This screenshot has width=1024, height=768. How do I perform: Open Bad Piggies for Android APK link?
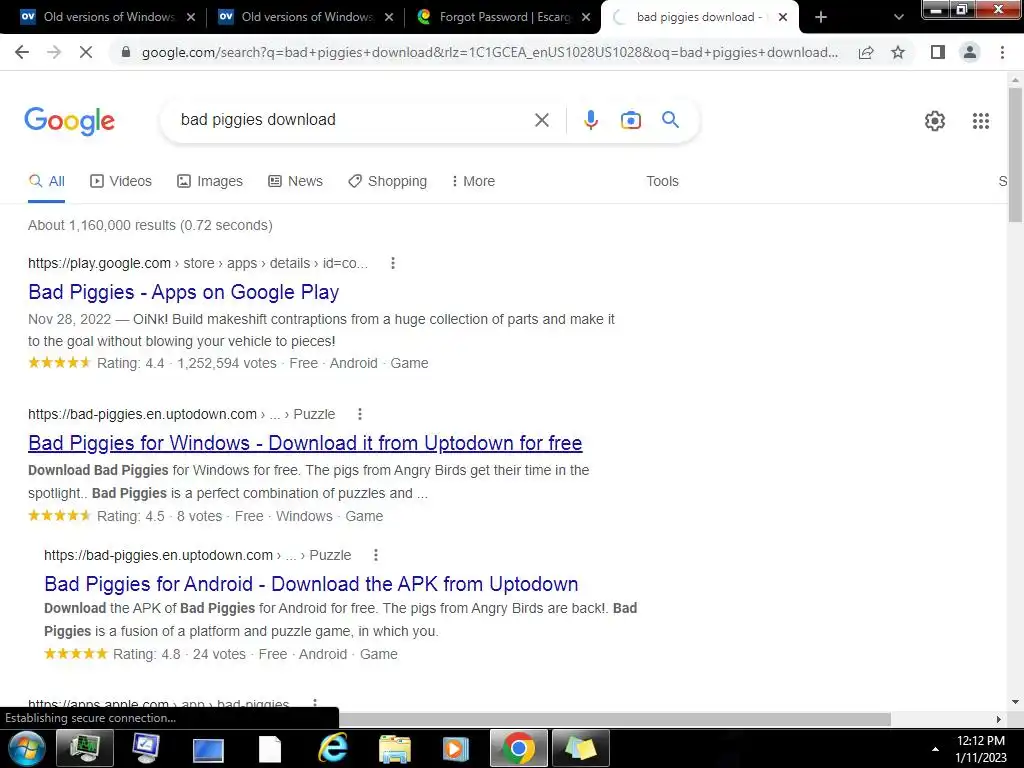coord(311,584)
